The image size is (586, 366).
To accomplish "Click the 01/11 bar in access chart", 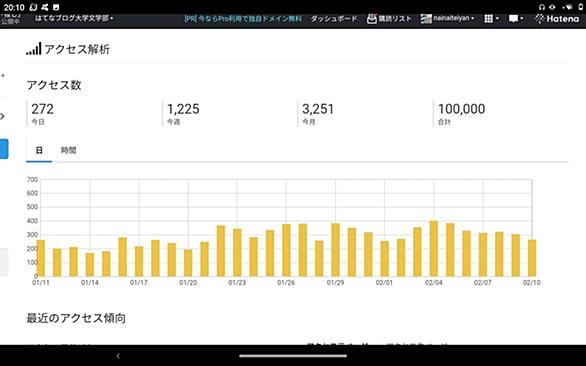I will coord(41,258).
